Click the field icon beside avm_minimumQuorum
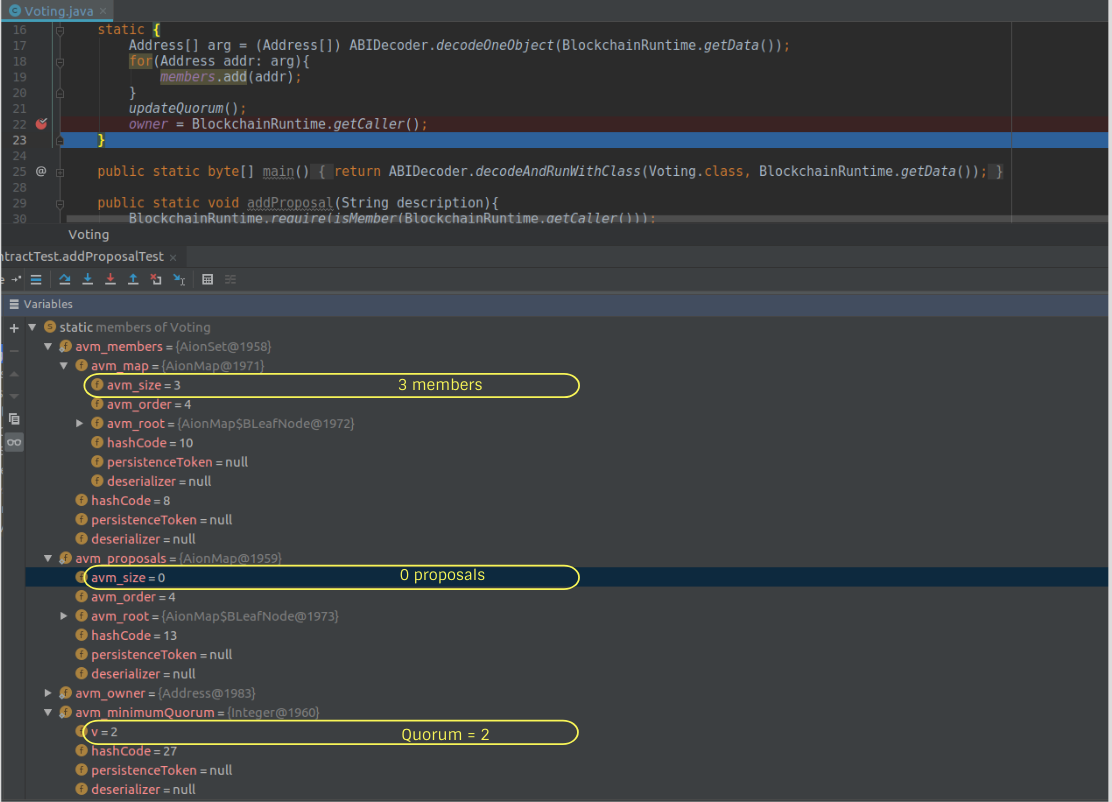Viewport: 1112px width, 802px height. coord(65,712)
